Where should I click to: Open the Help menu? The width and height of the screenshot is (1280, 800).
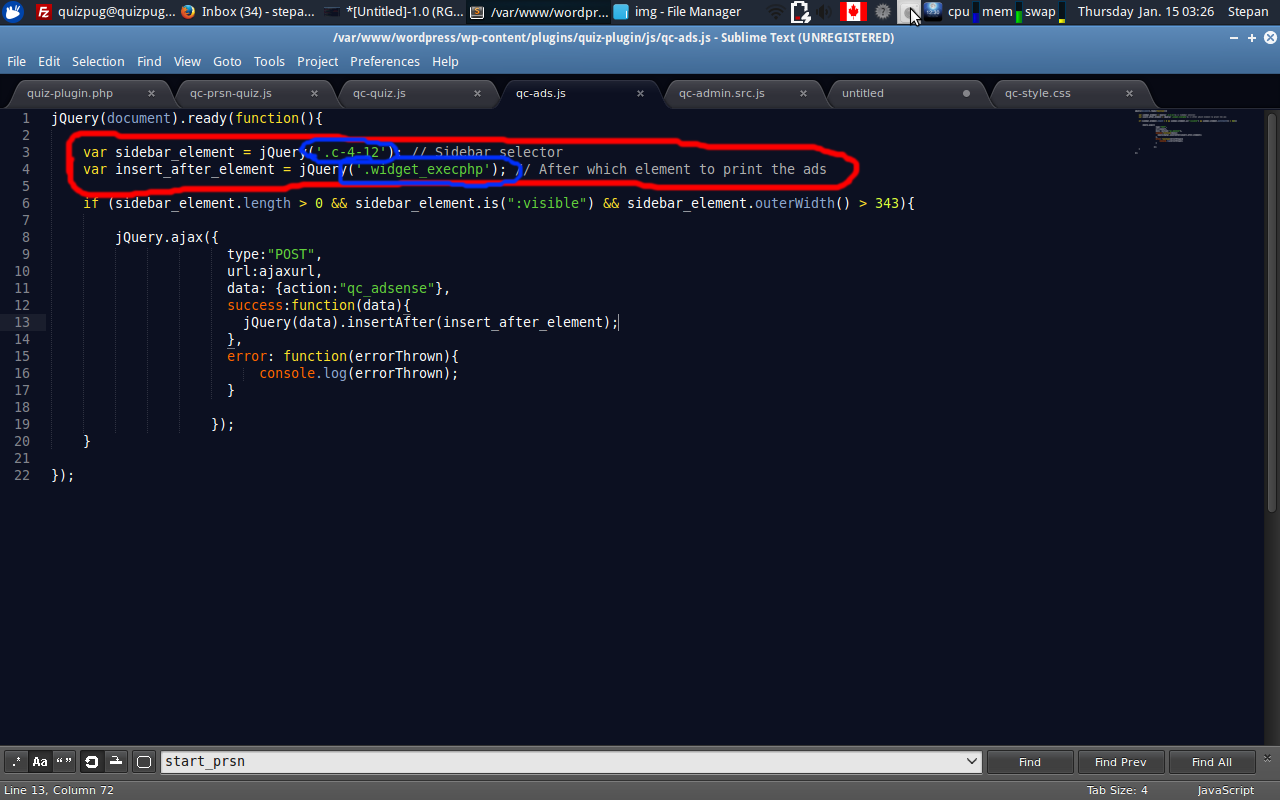445,61
